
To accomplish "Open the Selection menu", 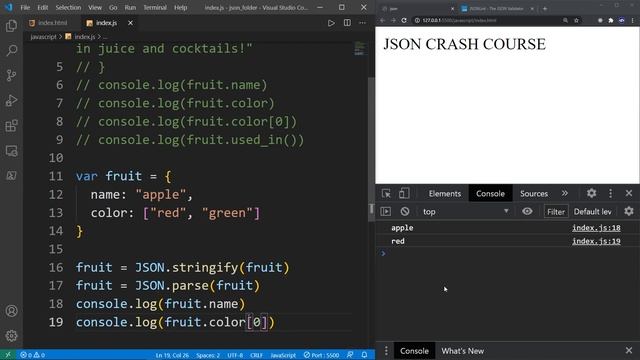I will tap(68, 7).
